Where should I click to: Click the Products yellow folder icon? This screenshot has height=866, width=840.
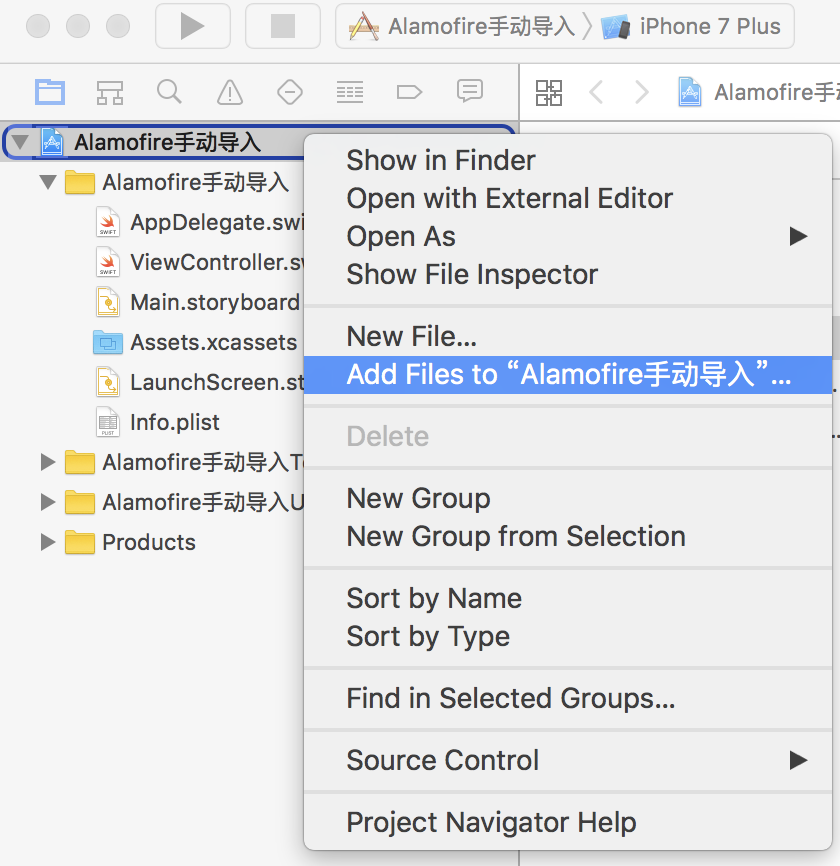click(x=80, y=542)
